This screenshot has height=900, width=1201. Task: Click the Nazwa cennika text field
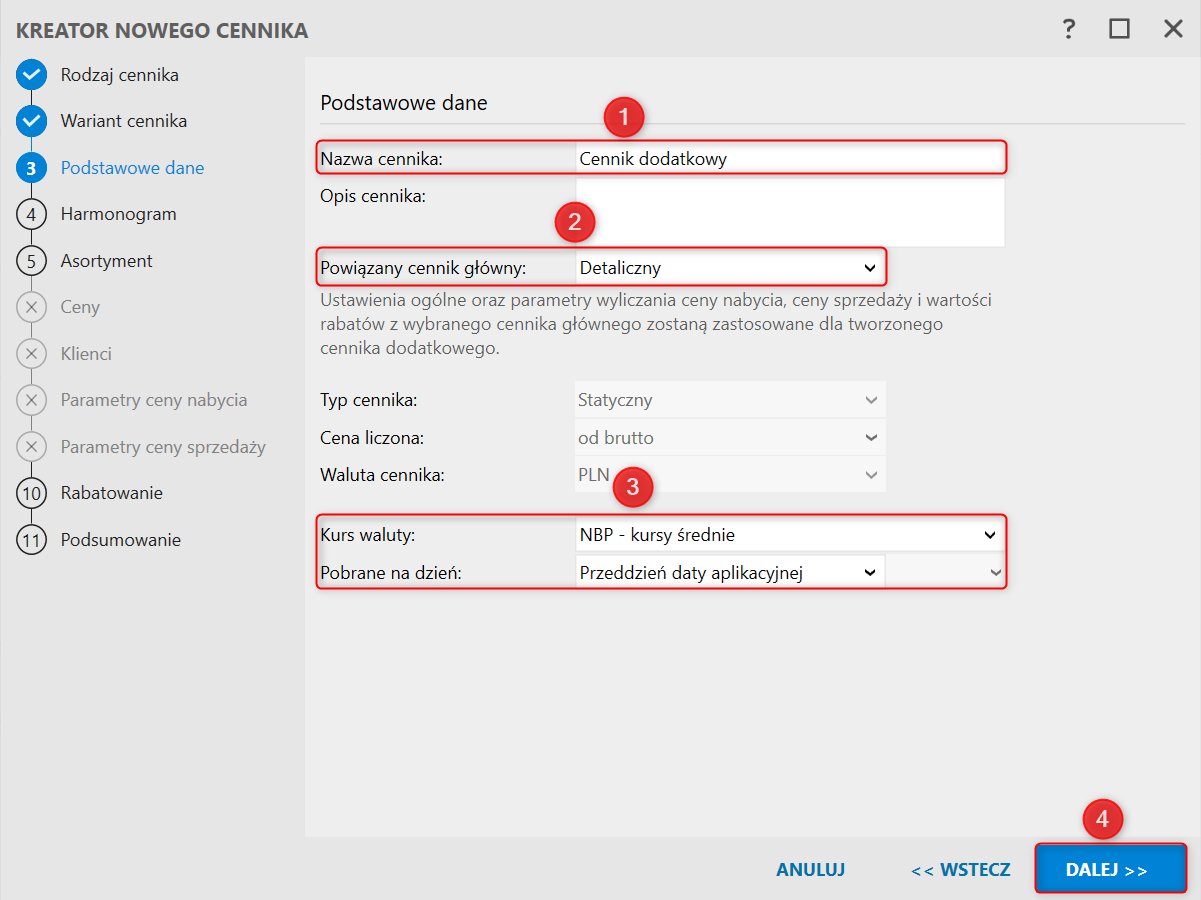789,158
